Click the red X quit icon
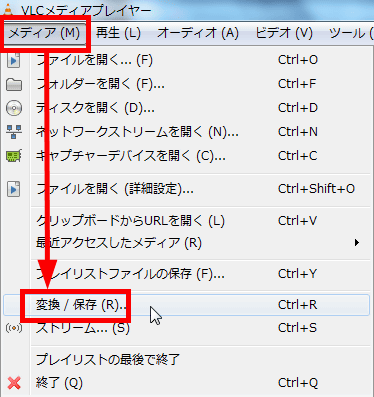 14,383
